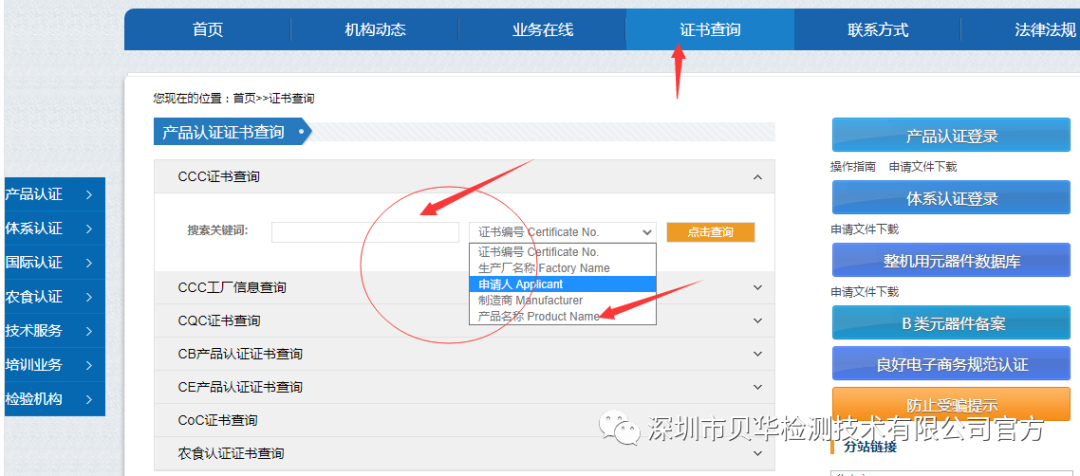Image resolution: width=1080 pixels, height=476 pixels.
Task: Open the 体系认证 sidebar item
Action: click(x=54, y=228)
